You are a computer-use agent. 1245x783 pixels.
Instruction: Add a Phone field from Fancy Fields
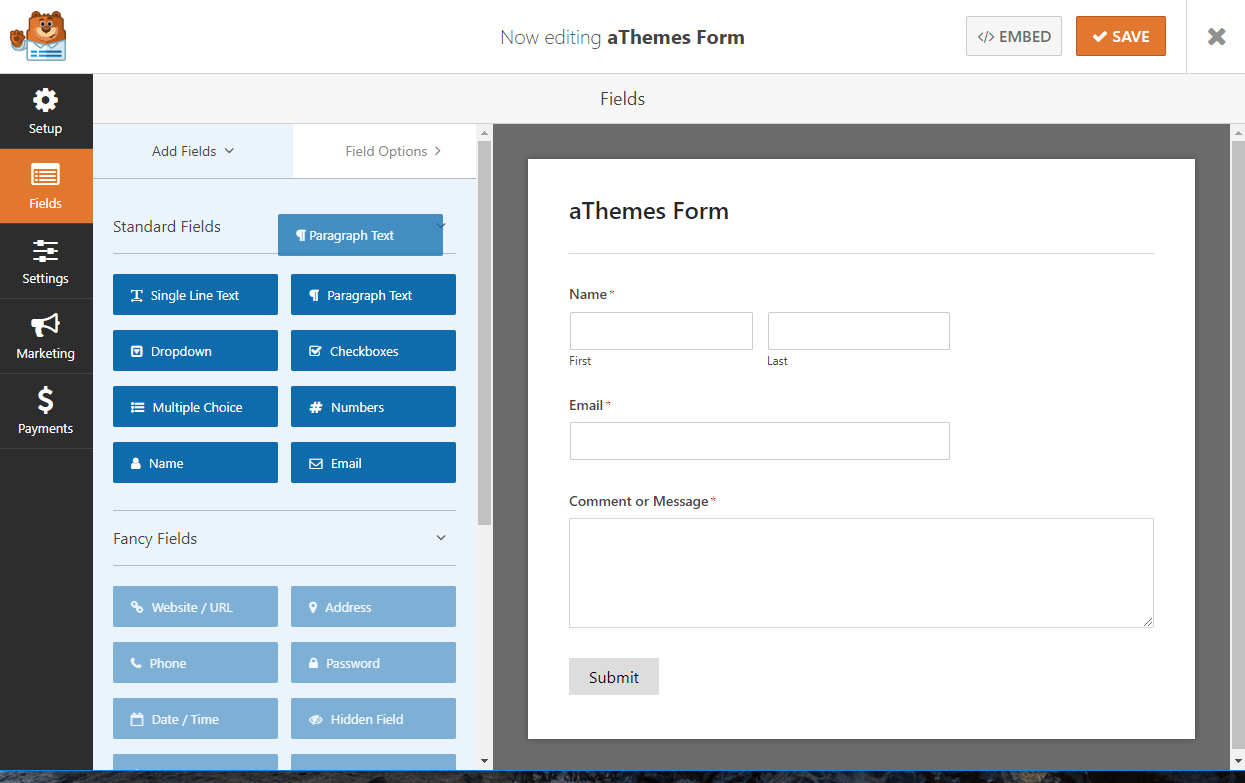[x=195, y=662]
